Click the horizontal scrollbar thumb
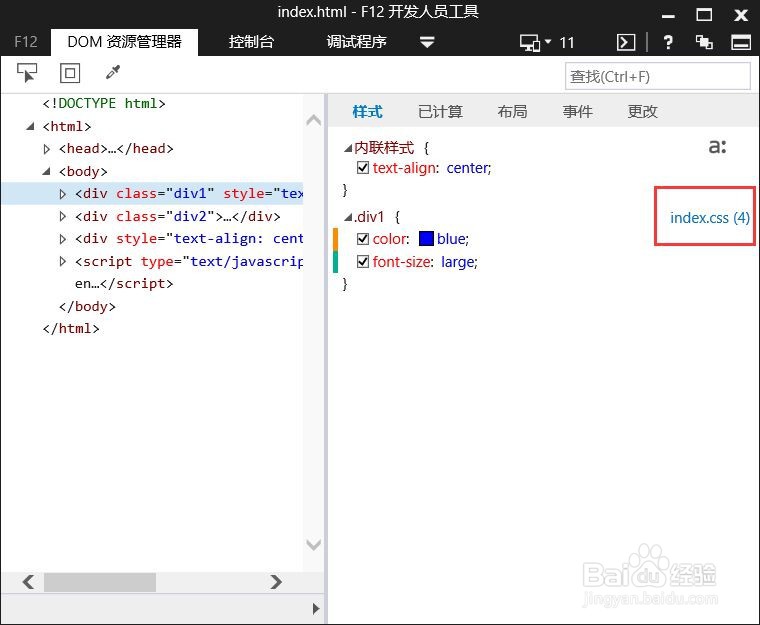Screen dimensions: 760x625 [100, 582]
